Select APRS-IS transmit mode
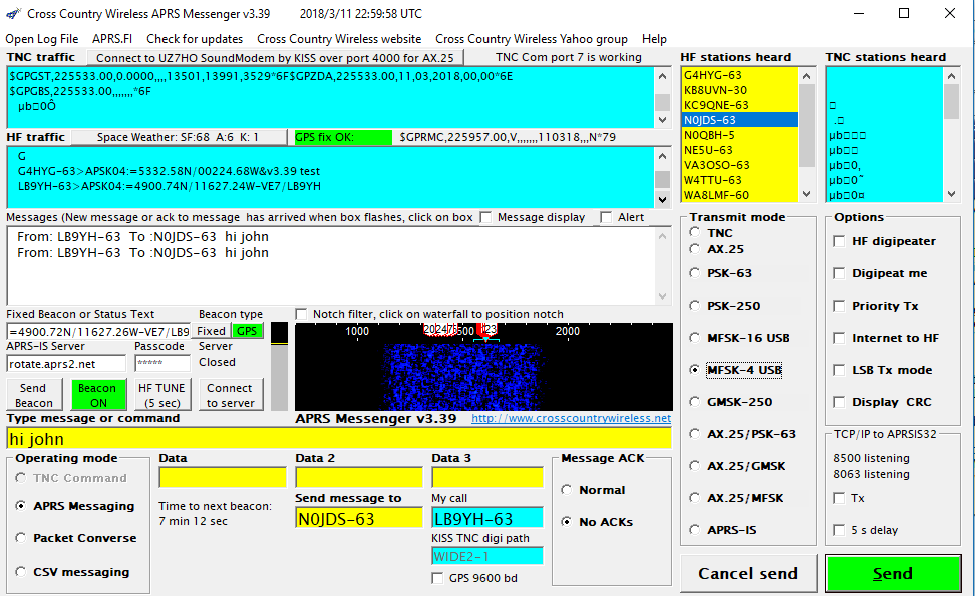Screen dimensions: 975x596 pos(695,530)
